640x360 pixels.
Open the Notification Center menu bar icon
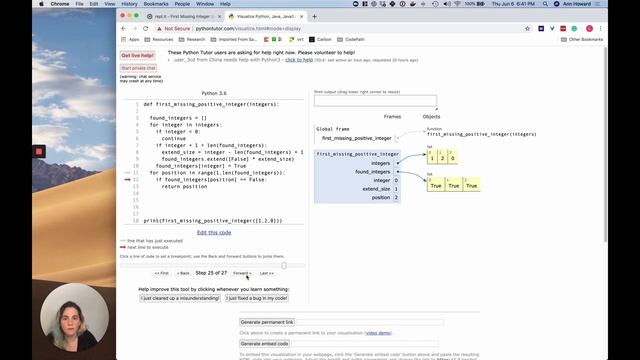click(598, 4)
